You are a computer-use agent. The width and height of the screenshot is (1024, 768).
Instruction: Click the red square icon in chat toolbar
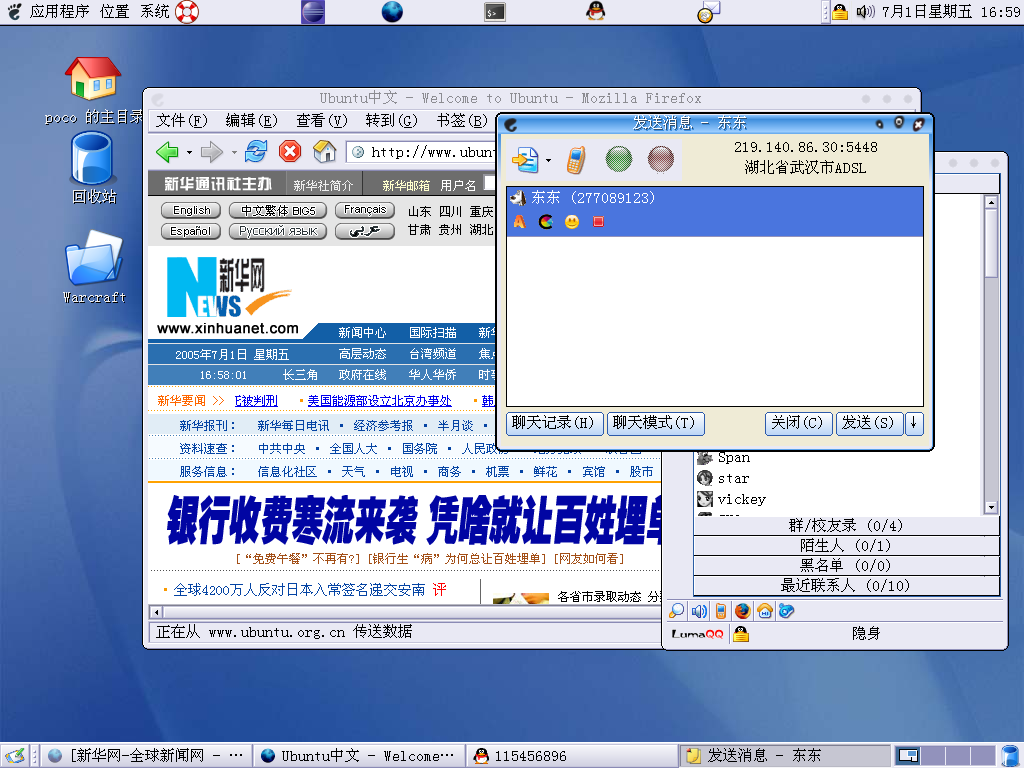tap(598, 222)
